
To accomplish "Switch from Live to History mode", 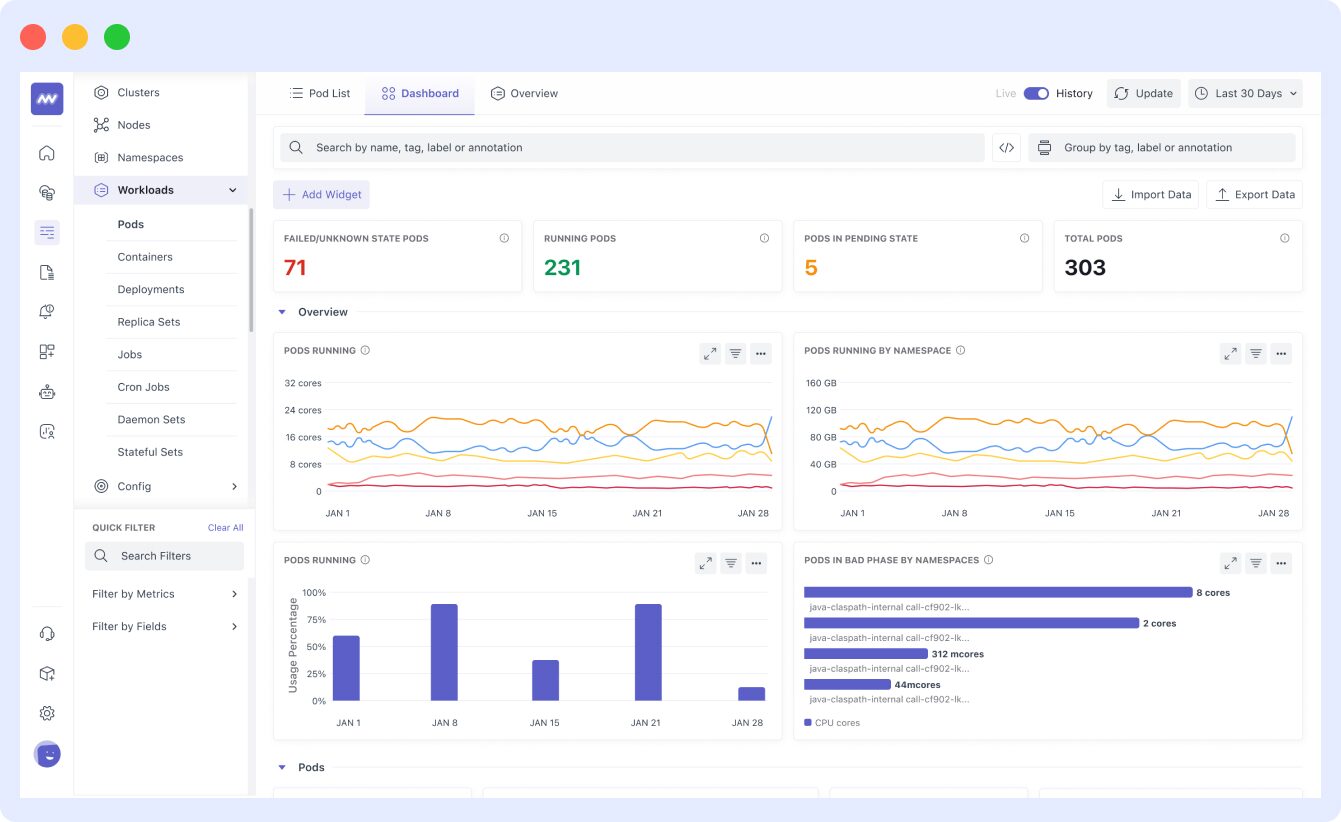I will (x=1035, y=92).
